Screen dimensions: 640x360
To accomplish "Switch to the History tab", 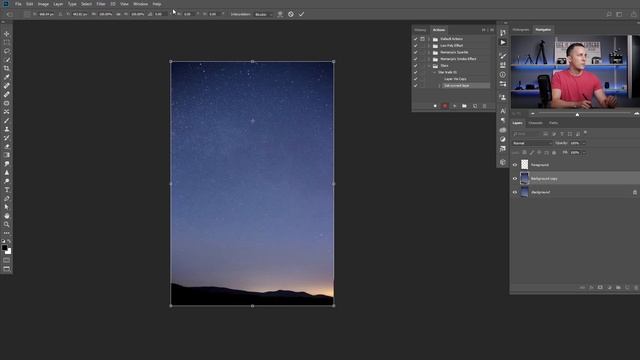I will tap(420, 30).
